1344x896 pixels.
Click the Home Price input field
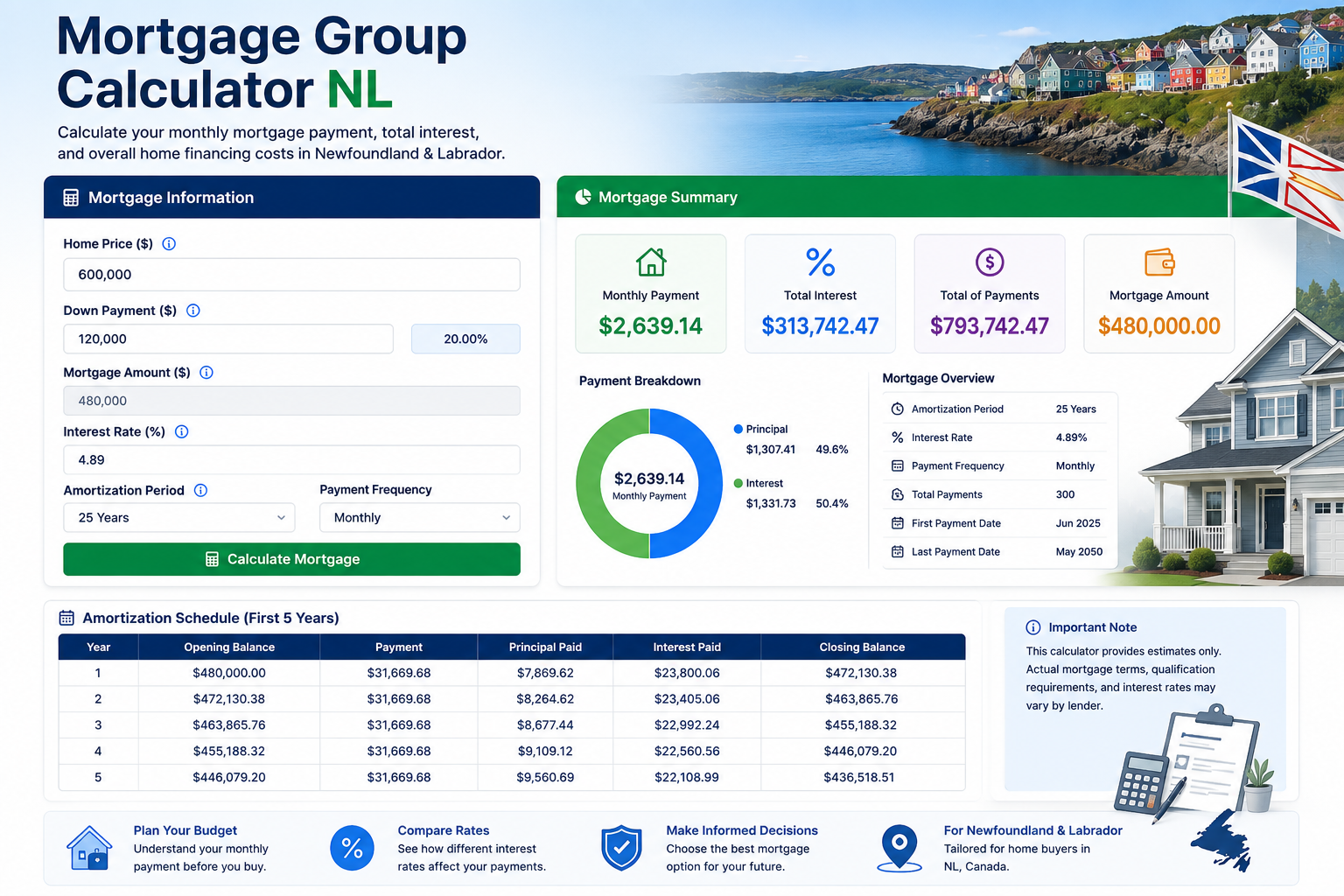click(292, 275)
